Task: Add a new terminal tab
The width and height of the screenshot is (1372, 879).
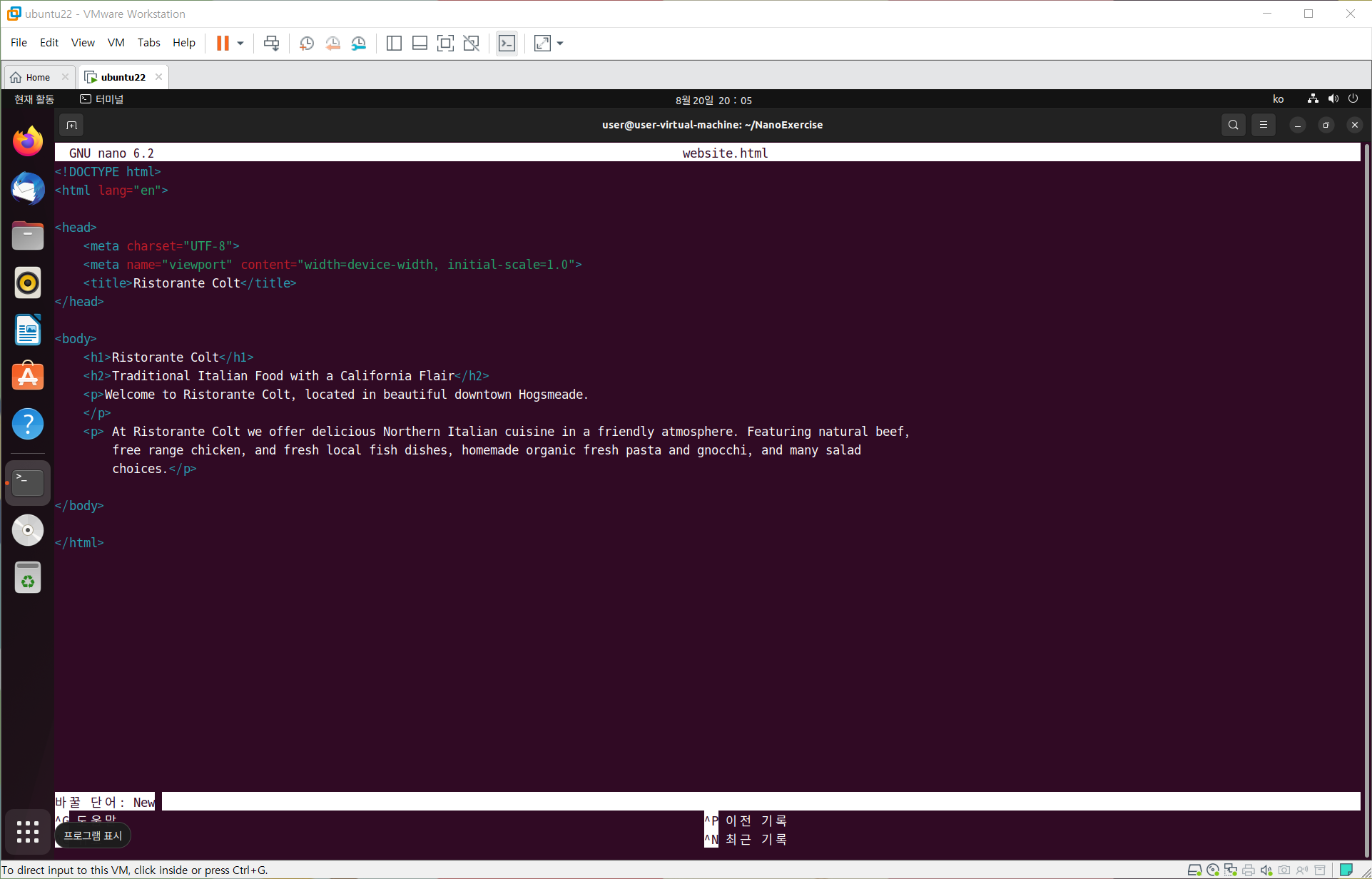Action: (71, 126)
